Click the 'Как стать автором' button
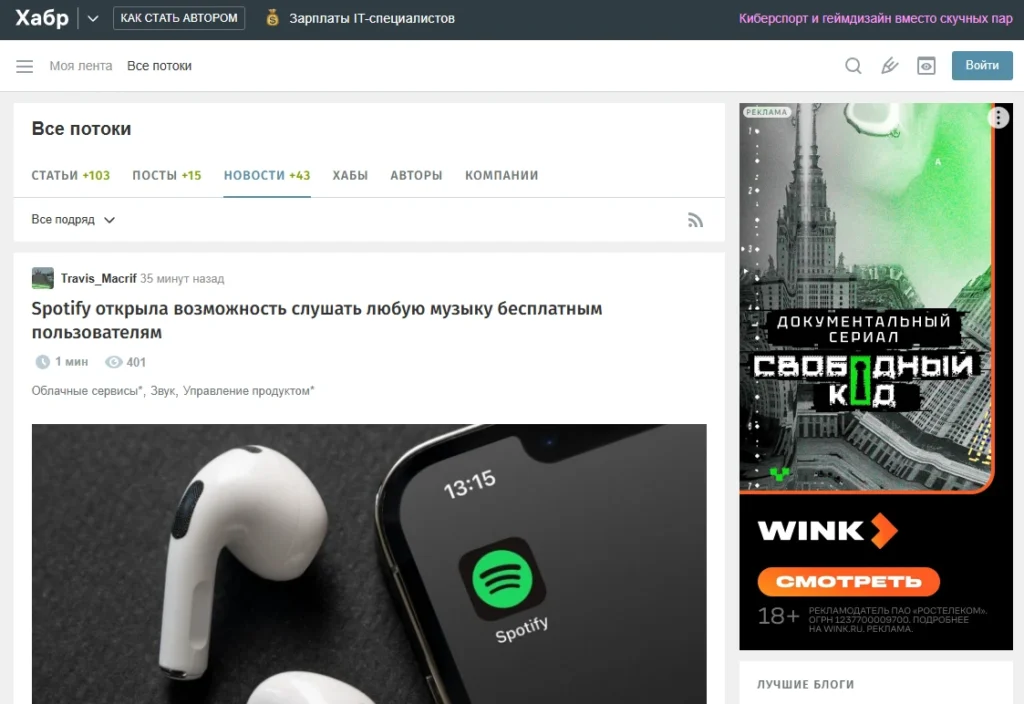This screenshot has height=704, width=1024. tap(179, 18)
